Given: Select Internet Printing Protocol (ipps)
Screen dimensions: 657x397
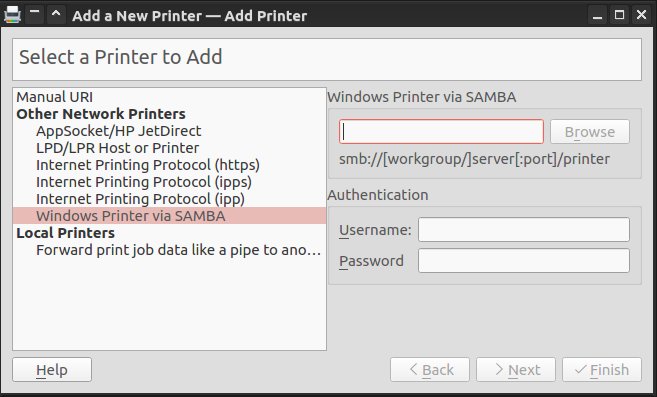Looking at the screenshot, I should (169, 182).
